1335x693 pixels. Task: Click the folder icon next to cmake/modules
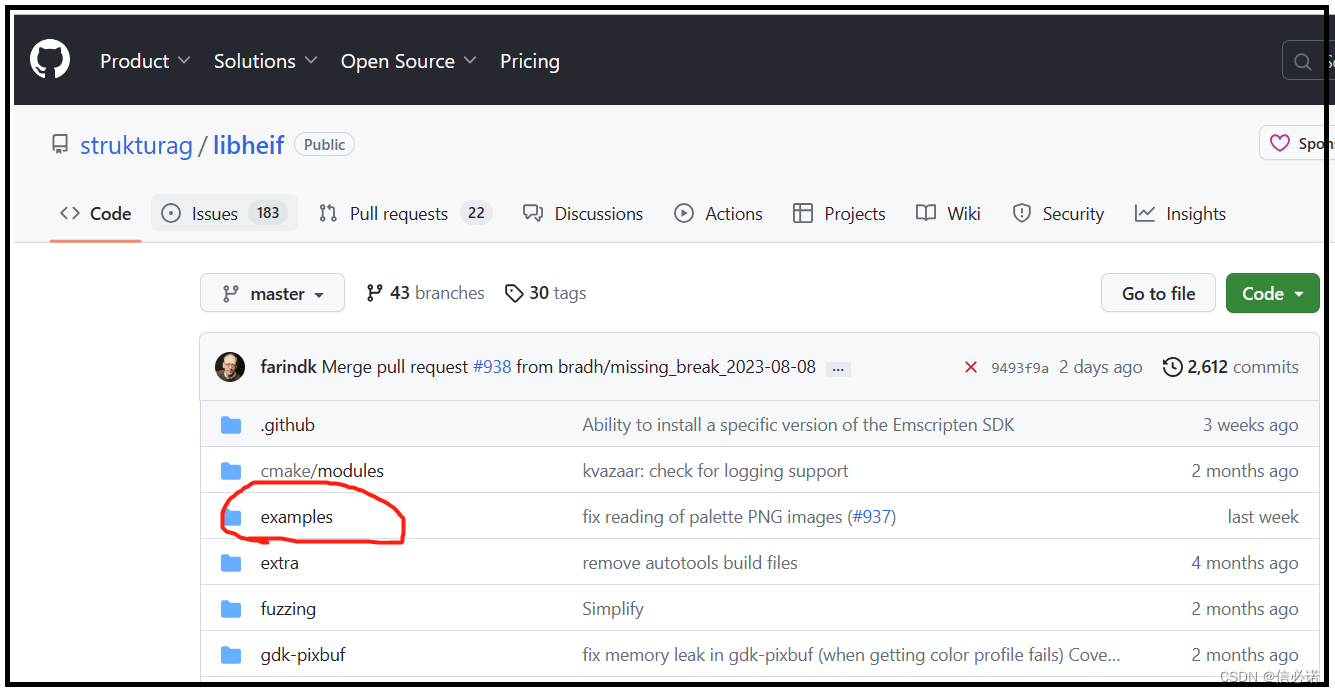click(x=231, y=471)
